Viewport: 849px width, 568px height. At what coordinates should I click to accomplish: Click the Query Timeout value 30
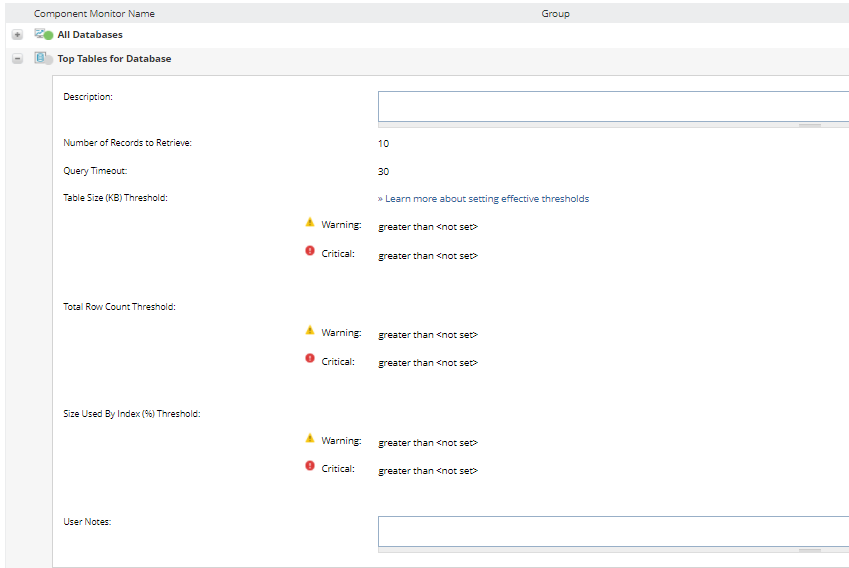[x=384, y=172]
